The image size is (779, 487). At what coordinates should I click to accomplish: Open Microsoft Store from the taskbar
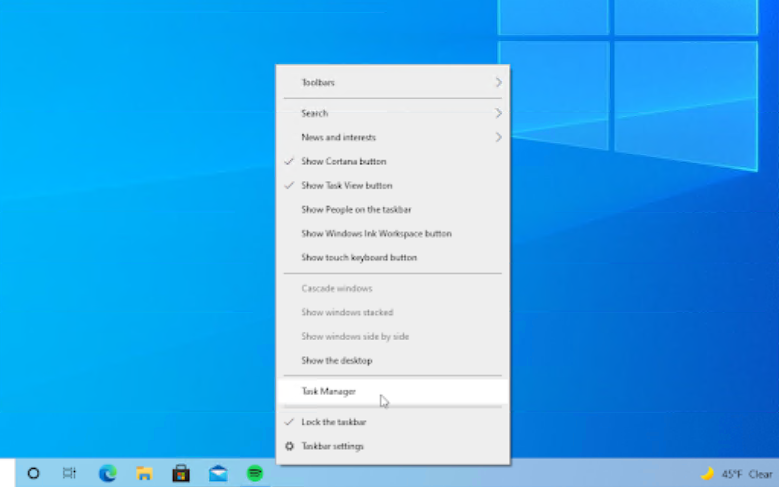pyautogui.click(x=181, y=473)
